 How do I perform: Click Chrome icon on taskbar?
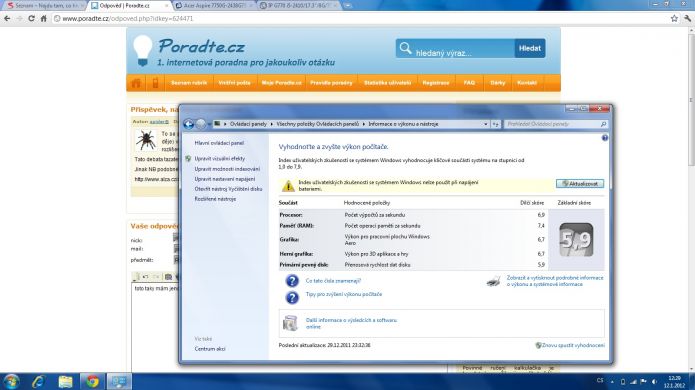92,382
